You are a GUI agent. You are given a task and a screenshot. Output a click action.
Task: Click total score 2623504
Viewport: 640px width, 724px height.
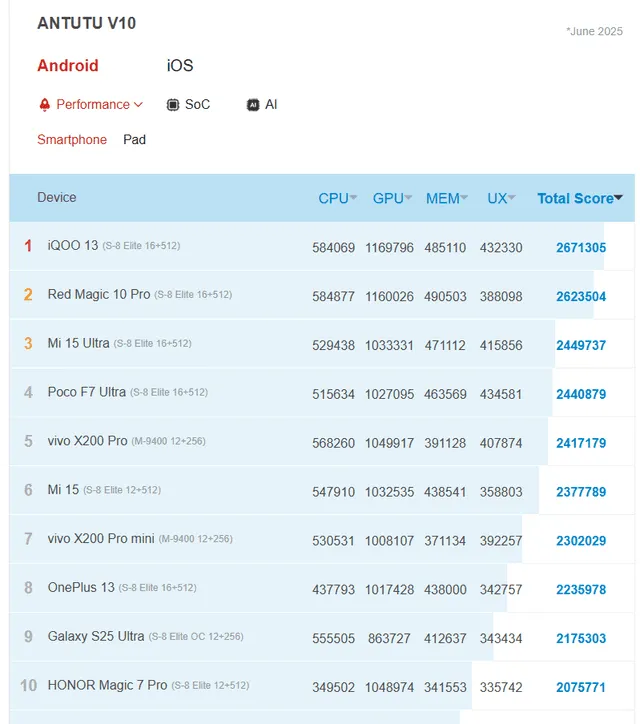coord(581,296)
